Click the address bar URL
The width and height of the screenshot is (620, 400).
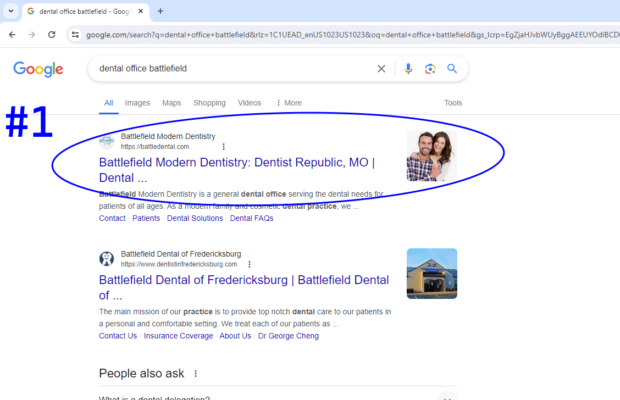352,35
